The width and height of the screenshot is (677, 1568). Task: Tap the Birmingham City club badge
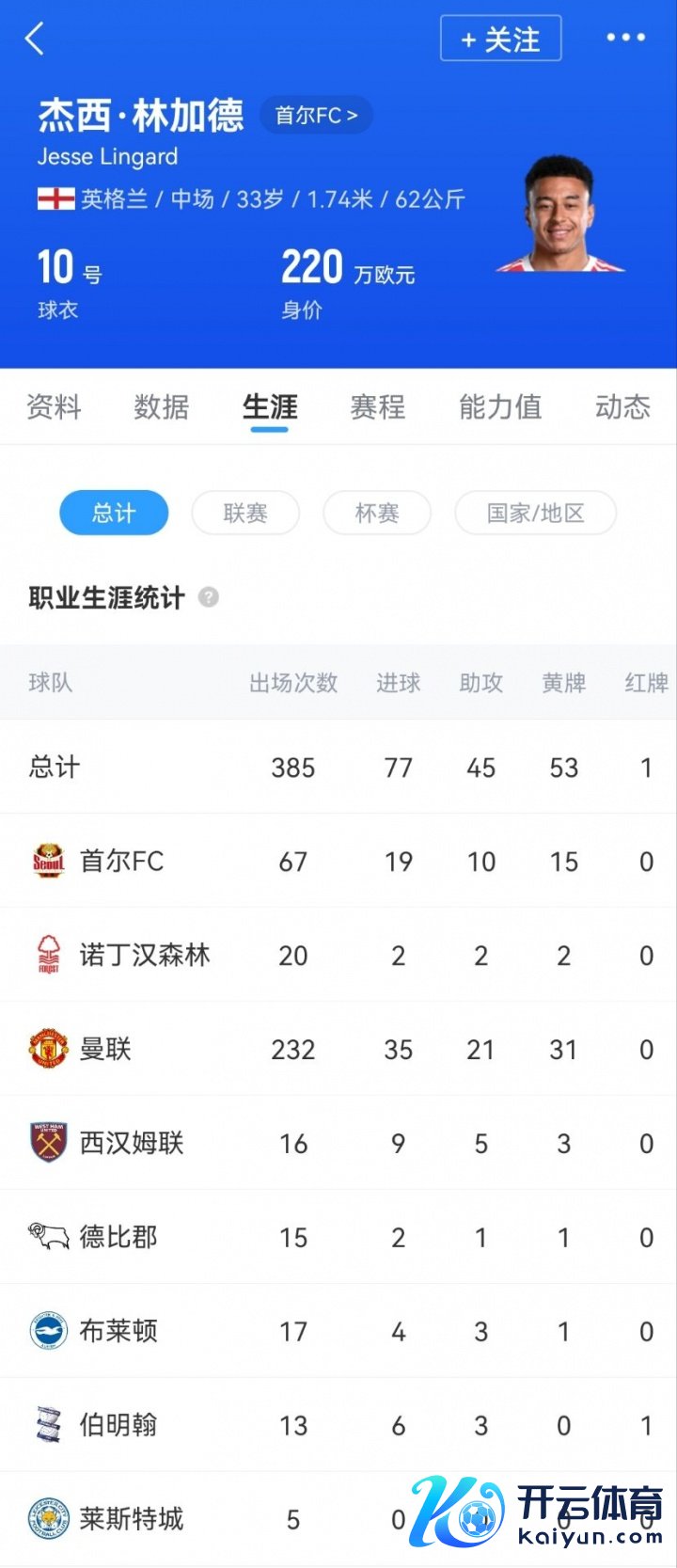pyautogui.click(x=49, y=1425)
